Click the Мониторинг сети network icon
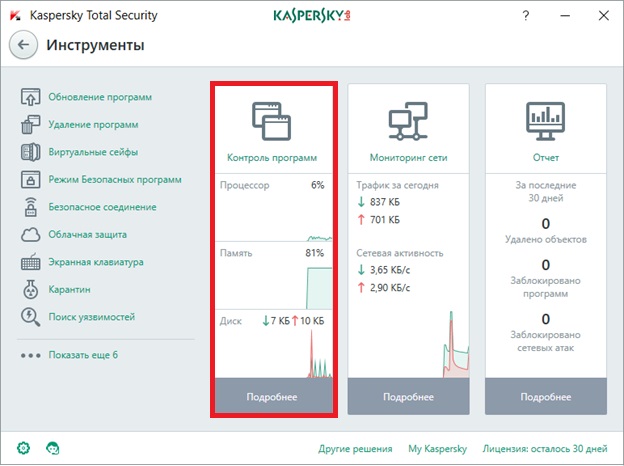 pyautogui.click(x=408, y=121)
